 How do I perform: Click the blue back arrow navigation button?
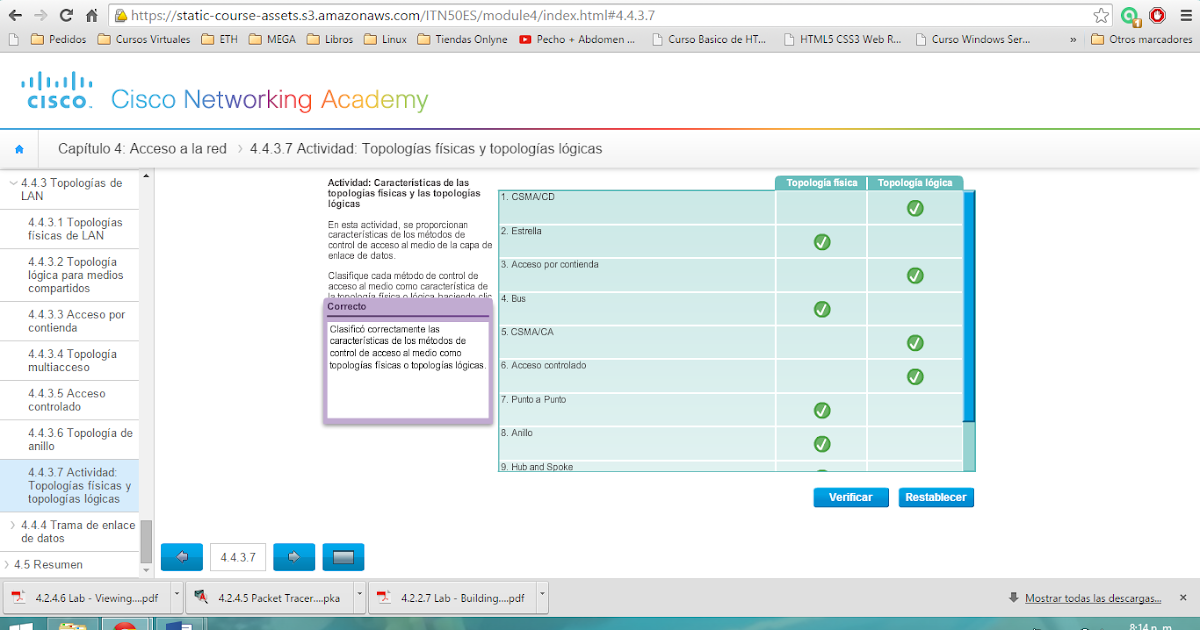181,557
